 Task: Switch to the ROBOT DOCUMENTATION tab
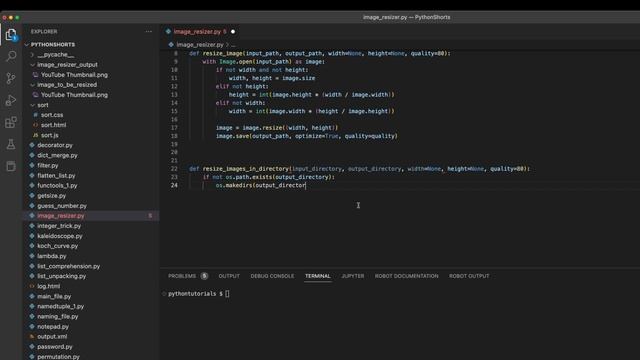click(x=407, y=276)
